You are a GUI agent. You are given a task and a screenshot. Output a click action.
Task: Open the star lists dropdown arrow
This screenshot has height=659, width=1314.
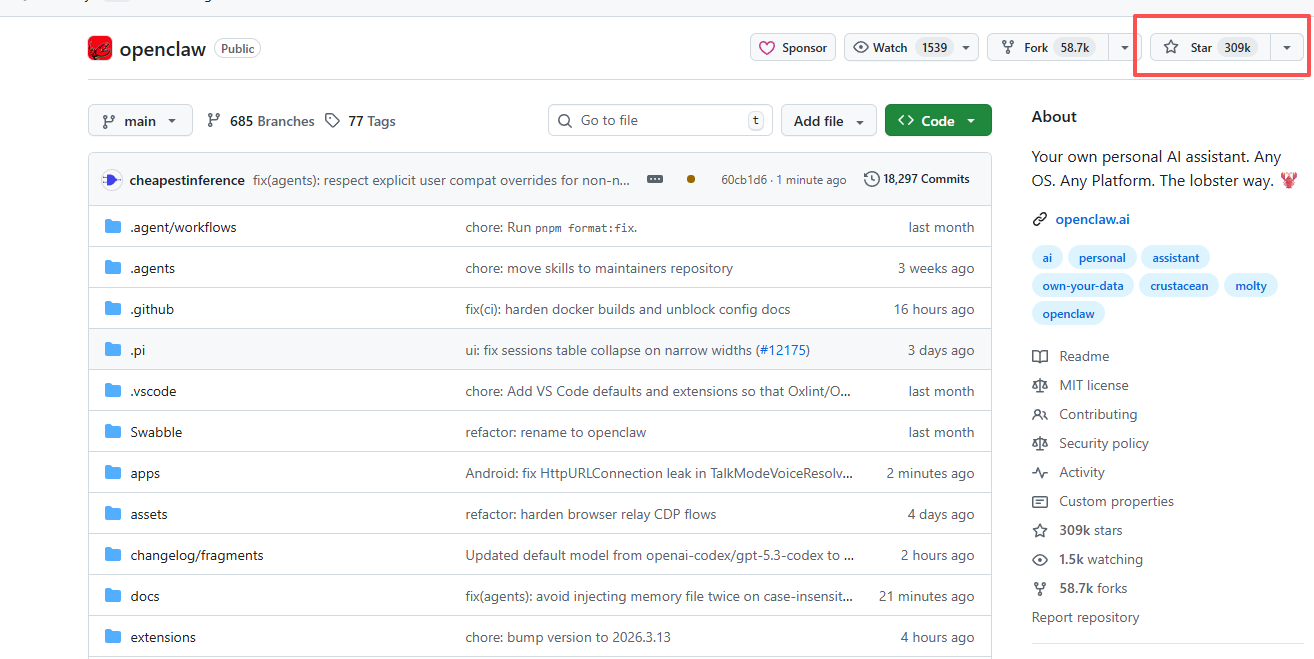point(1287,47)
